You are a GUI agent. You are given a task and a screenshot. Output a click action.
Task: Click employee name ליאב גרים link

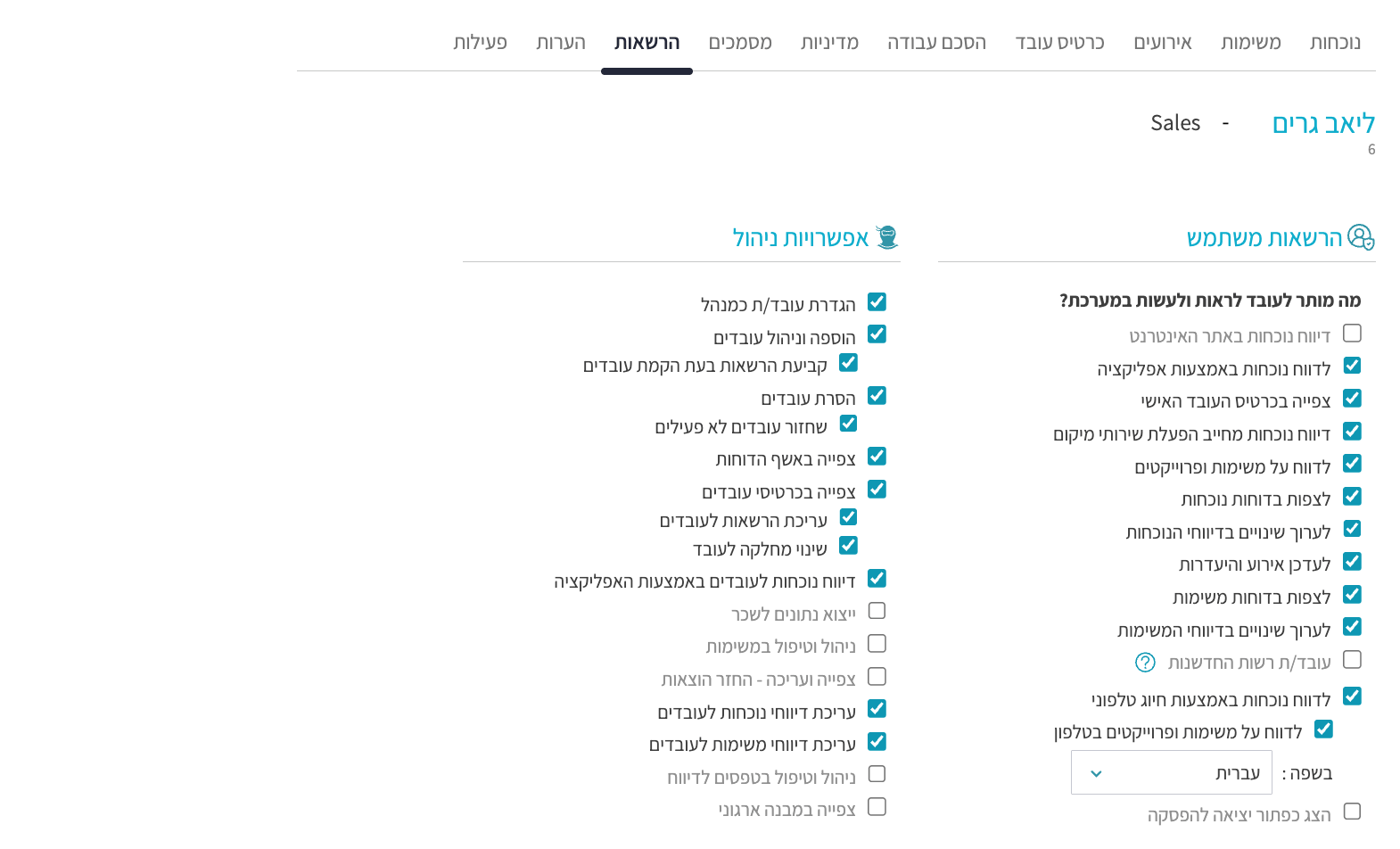pos(1323,124)
